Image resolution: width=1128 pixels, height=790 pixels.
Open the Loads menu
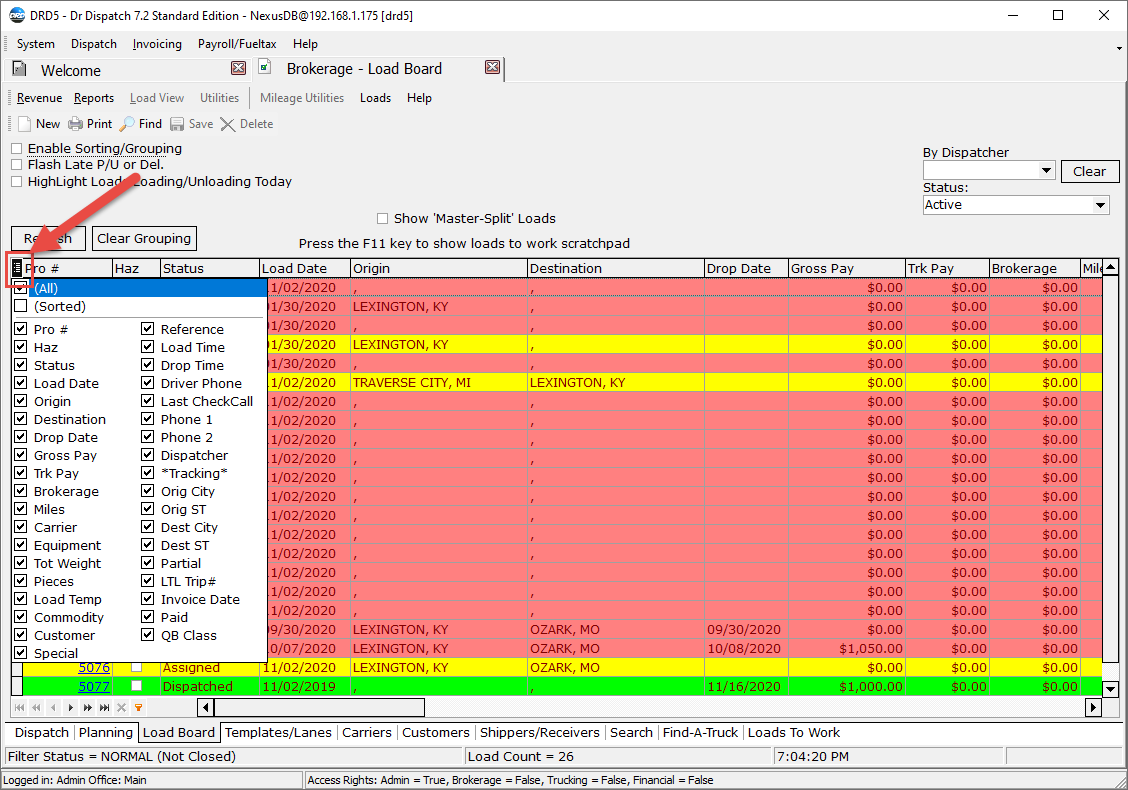[x=376, y=98]
